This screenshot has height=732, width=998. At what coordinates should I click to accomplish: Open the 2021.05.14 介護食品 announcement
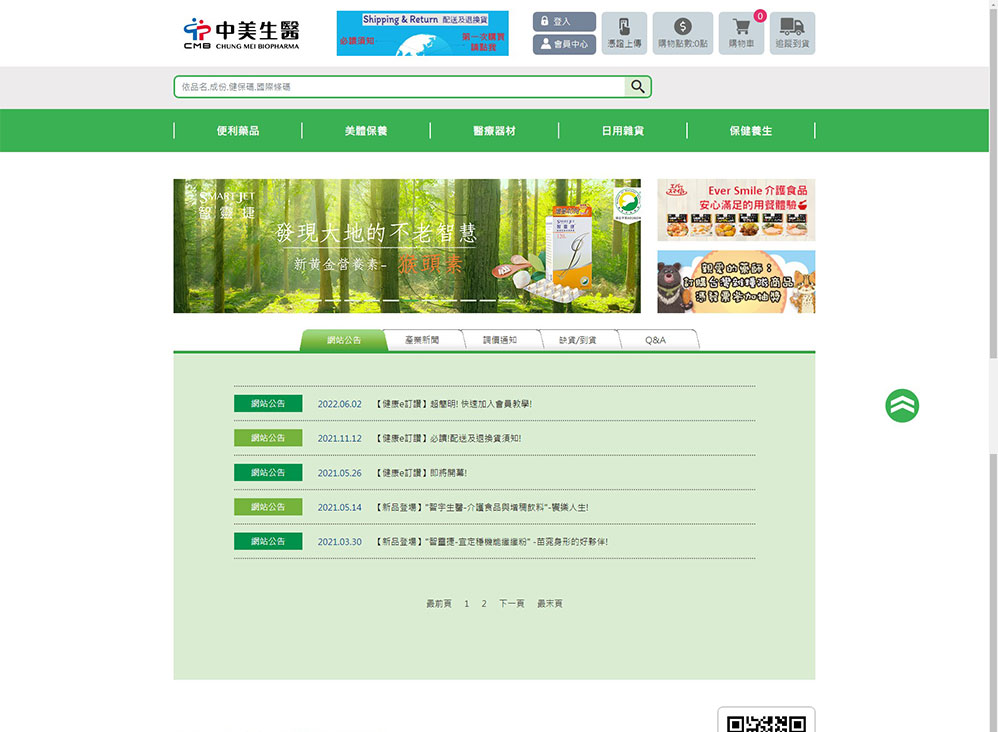pos(482,507)
